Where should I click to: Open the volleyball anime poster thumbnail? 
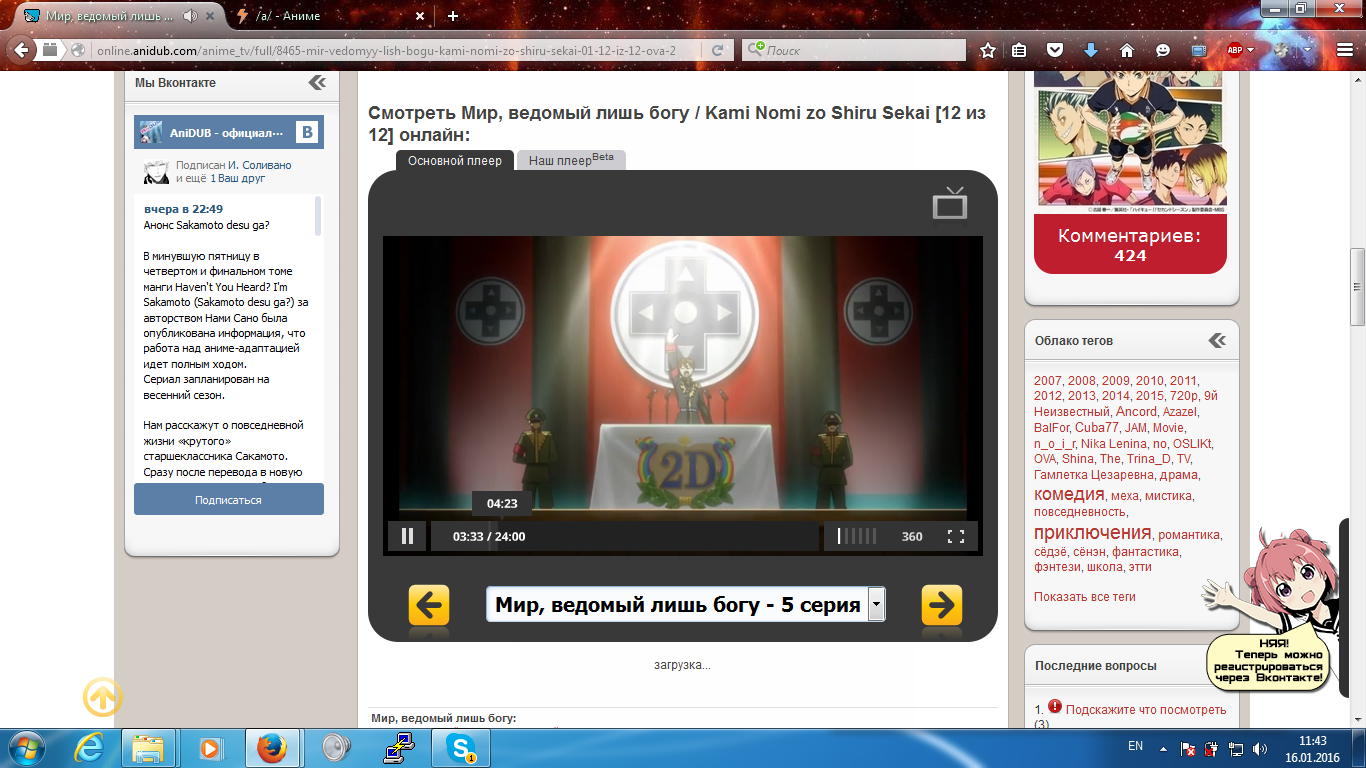(1130, 141)
